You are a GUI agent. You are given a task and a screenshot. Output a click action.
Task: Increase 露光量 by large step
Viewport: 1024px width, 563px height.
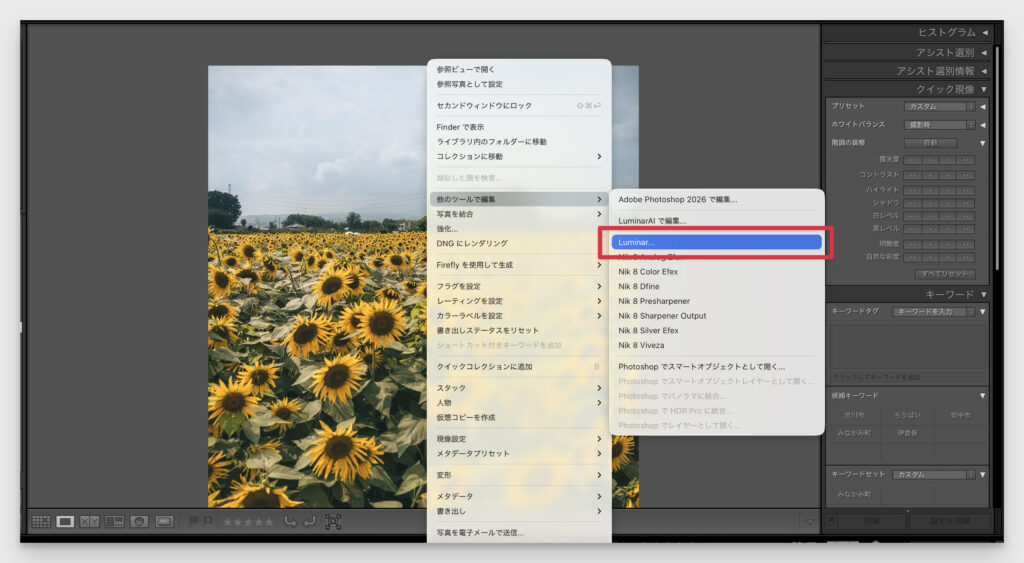[x=967, y=159]
